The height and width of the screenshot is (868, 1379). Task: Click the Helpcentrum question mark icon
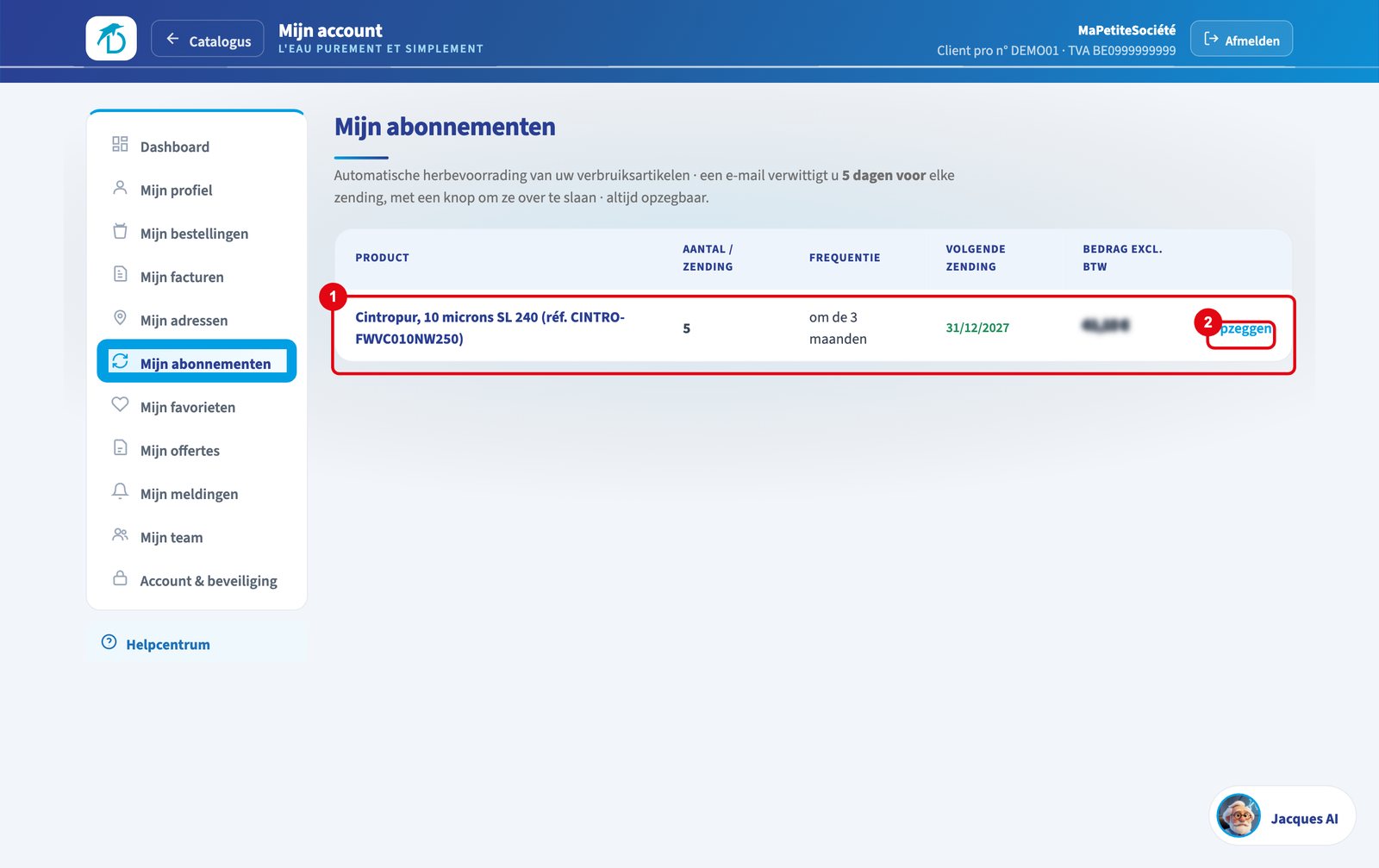pos(109,642)
